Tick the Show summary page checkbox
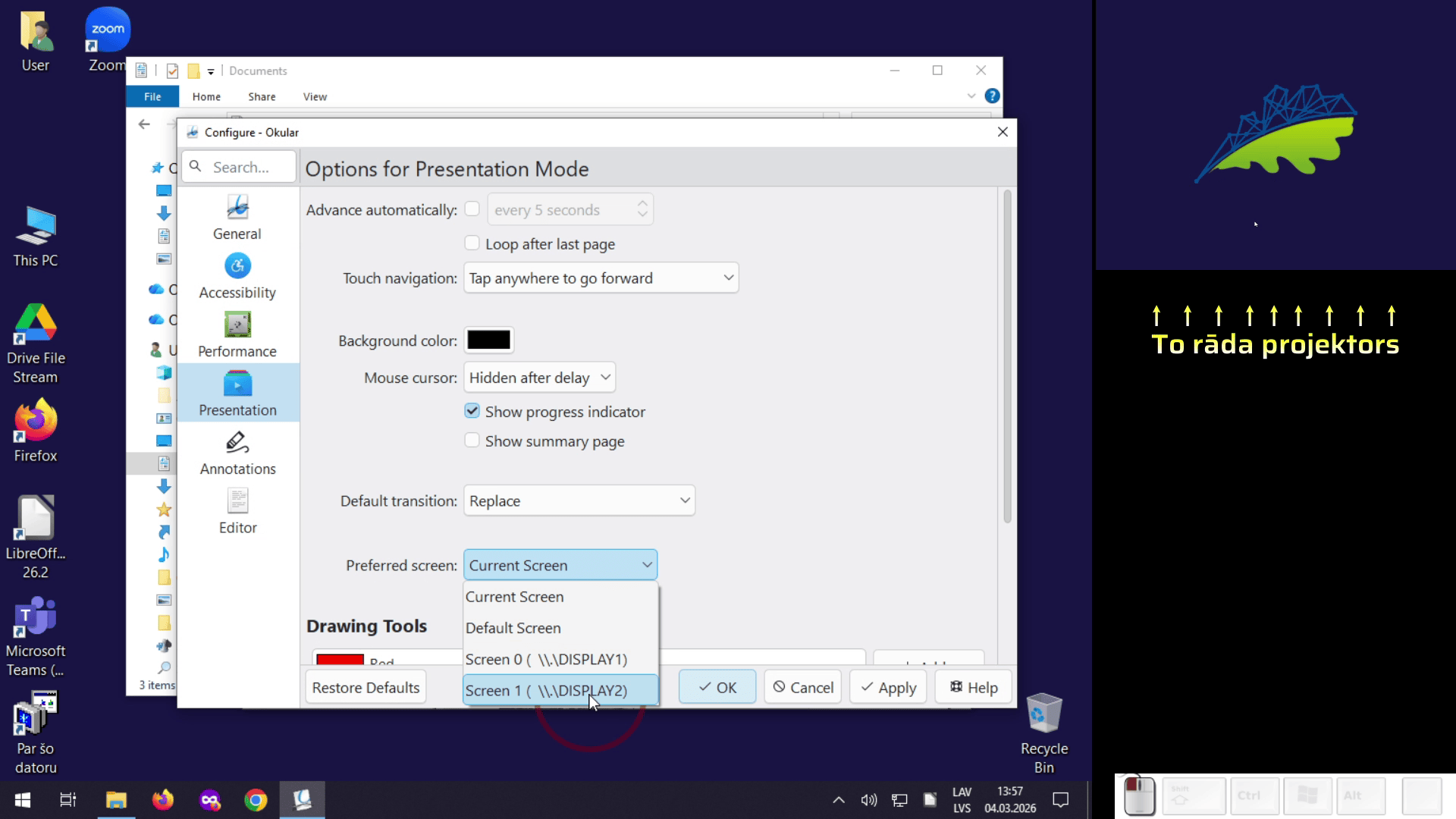The width and height of the screenshot is (1456, 819). [x=472, y=441]
